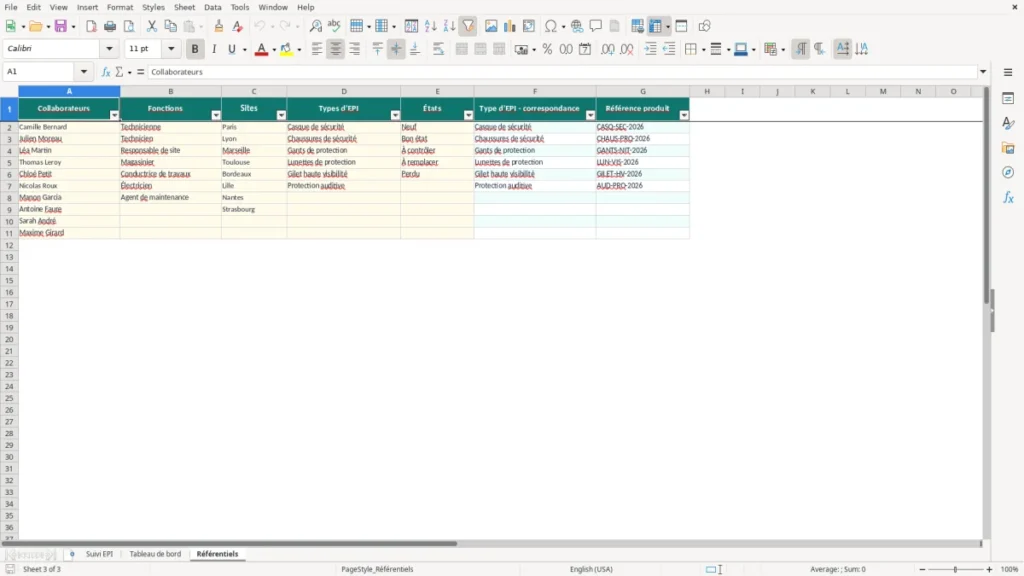Open the Format menu
The image size is (1024, 576).
click(x=120, y=7)
